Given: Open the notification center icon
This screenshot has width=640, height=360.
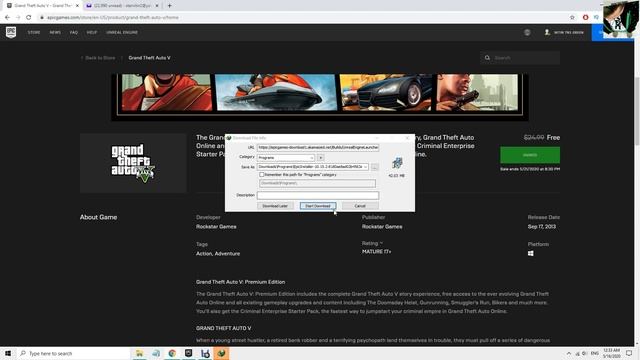Looking at the screenshot, I should click(x=629, y=353).
